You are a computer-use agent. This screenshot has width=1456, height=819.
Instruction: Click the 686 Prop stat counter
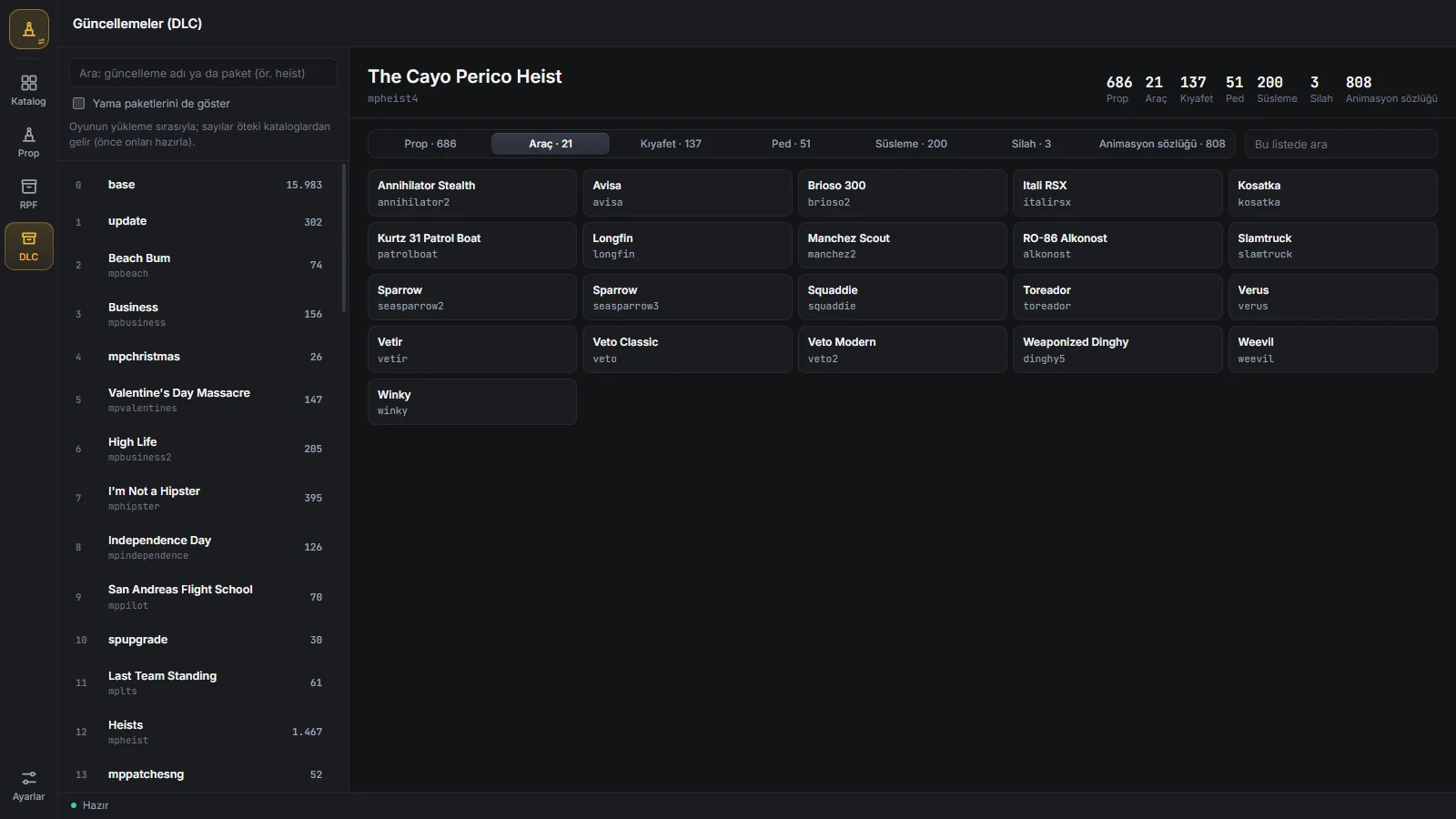1118,89
